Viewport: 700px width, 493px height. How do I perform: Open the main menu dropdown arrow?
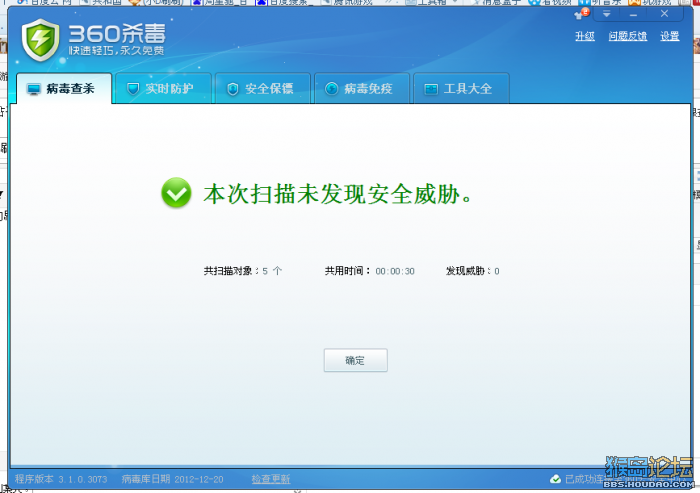606,14
